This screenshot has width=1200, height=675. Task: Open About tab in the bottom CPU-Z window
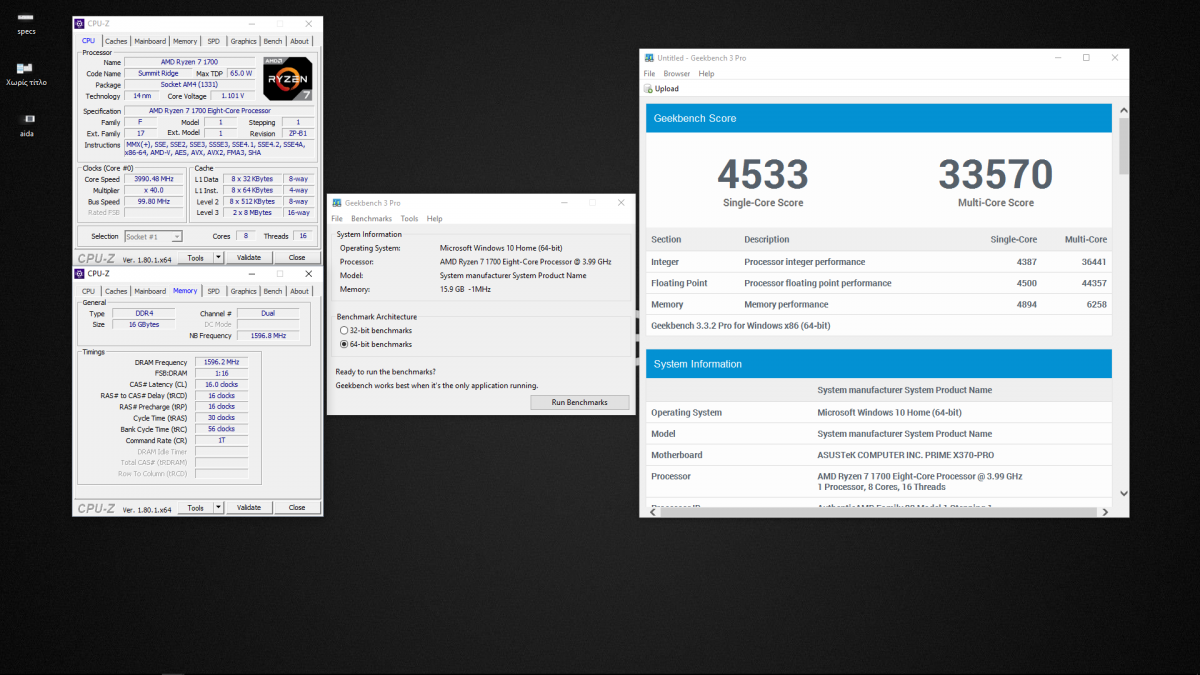300,291
